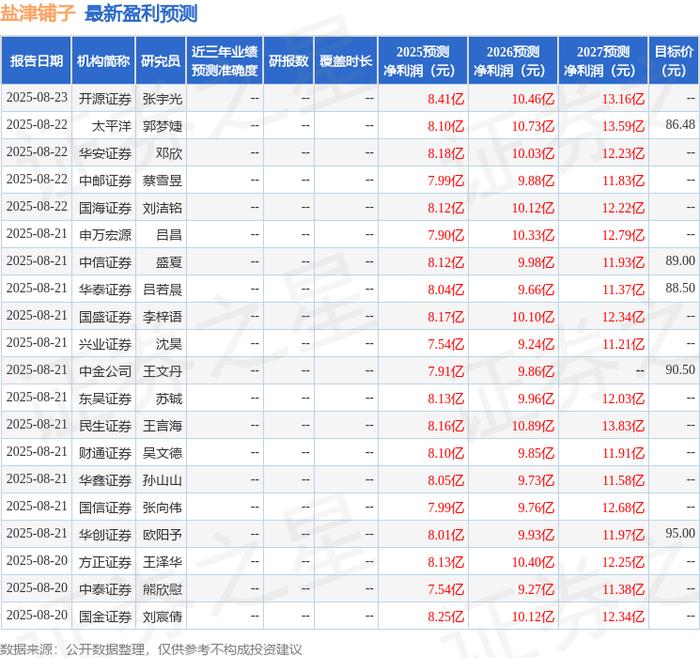Select the 民生证券 institution cell
Image resolution: width=700 pixels, height=658 pixels.
105,425
